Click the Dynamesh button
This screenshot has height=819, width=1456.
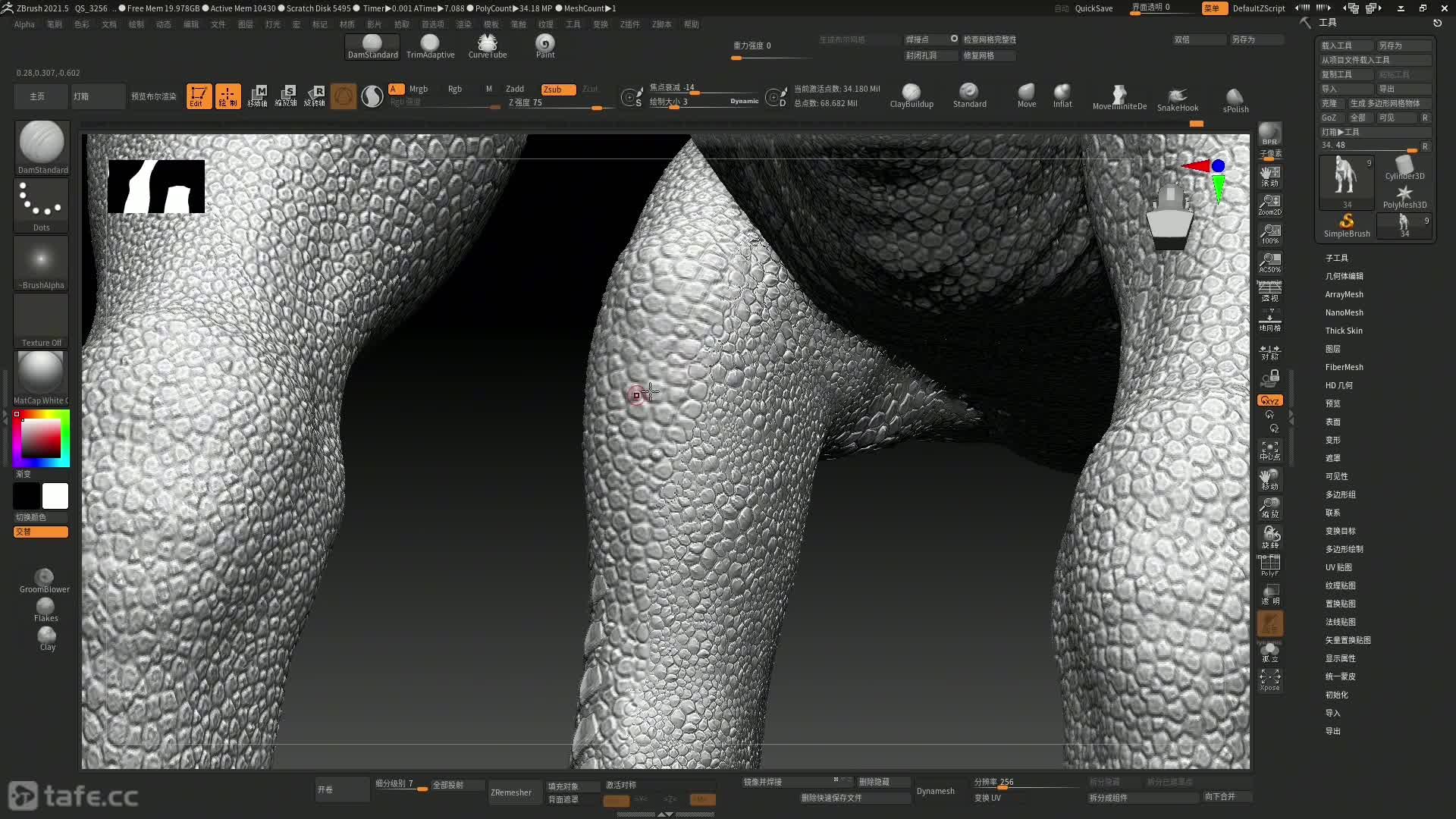click(x=935, y=791)
